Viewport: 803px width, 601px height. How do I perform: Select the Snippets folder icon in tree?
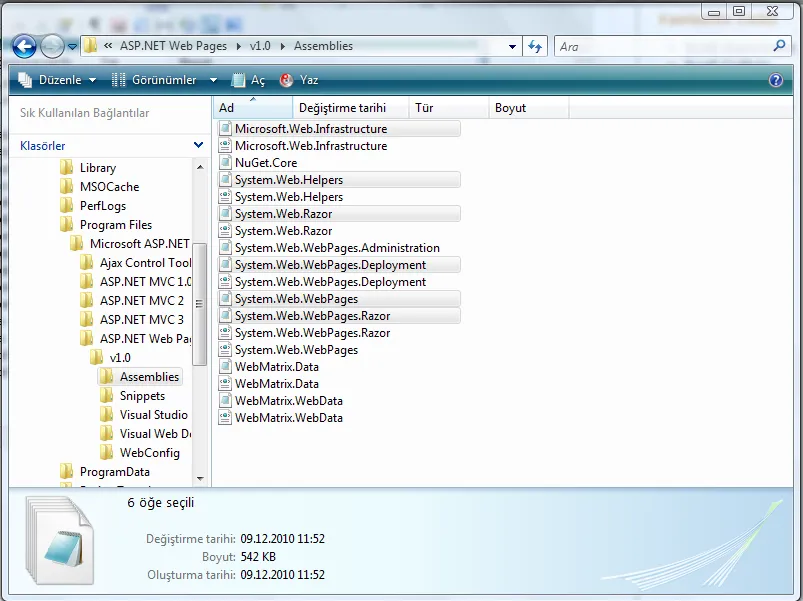point(106,396)
